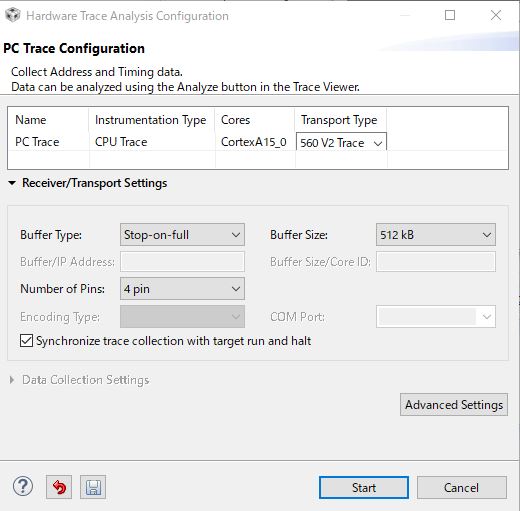Click the Advanced Settings button
Image resolution: width=520 pixels, height=511 pixels.
(x=454, y=405)
